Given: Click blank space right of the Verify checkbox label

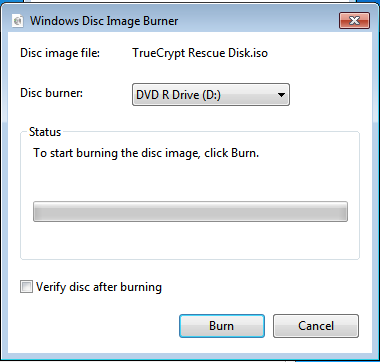Looking at the screenshot, I should coord(260,287).
